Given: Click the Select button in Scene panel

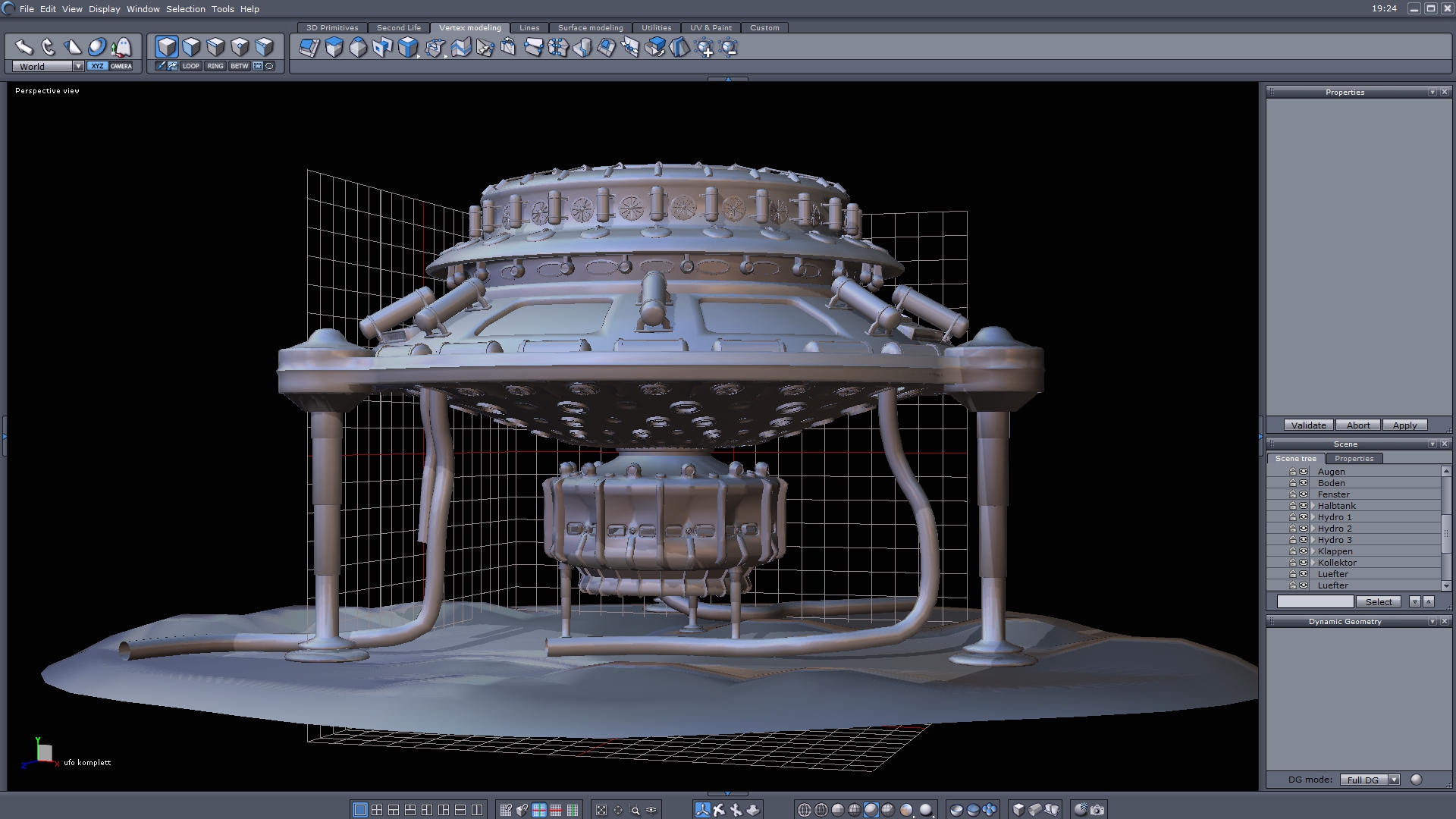Looking at the screenshot, I should click(x=1378, y=601).
